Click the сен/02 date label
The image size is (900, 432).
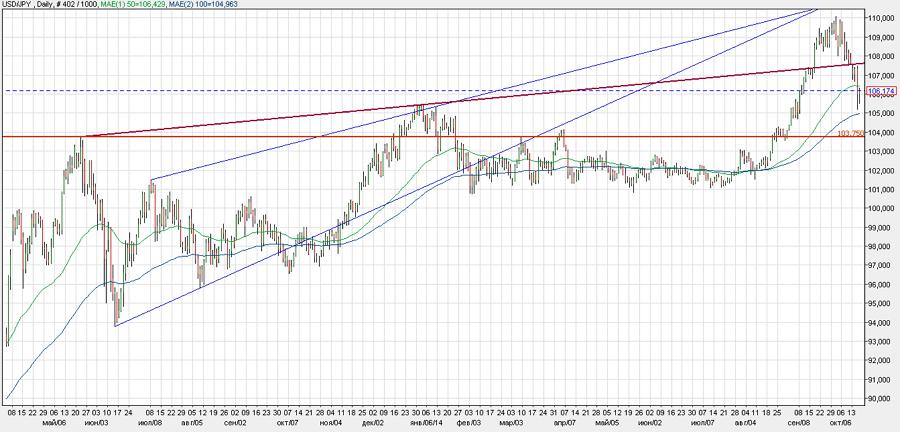tap(236, 422)
